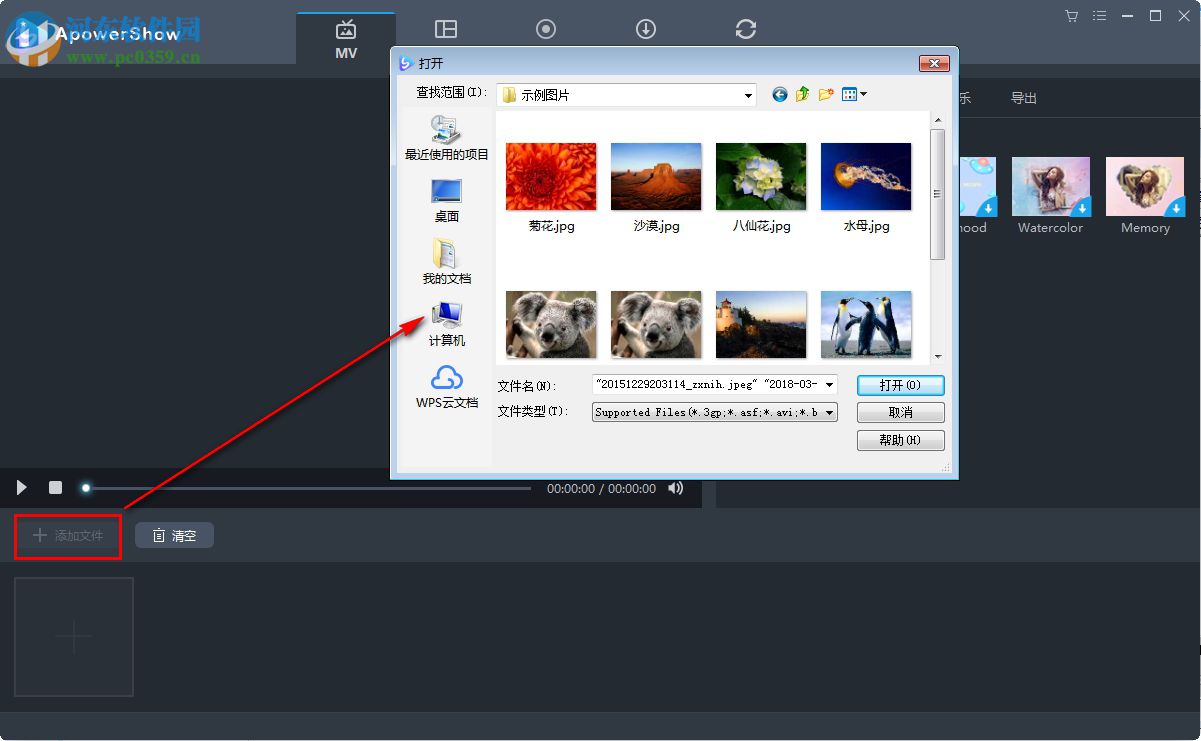Image resolution: width=1201 pixels, height=741 pixels.
Task: Select the Watercolor theme
Action: click(1050, 187)
